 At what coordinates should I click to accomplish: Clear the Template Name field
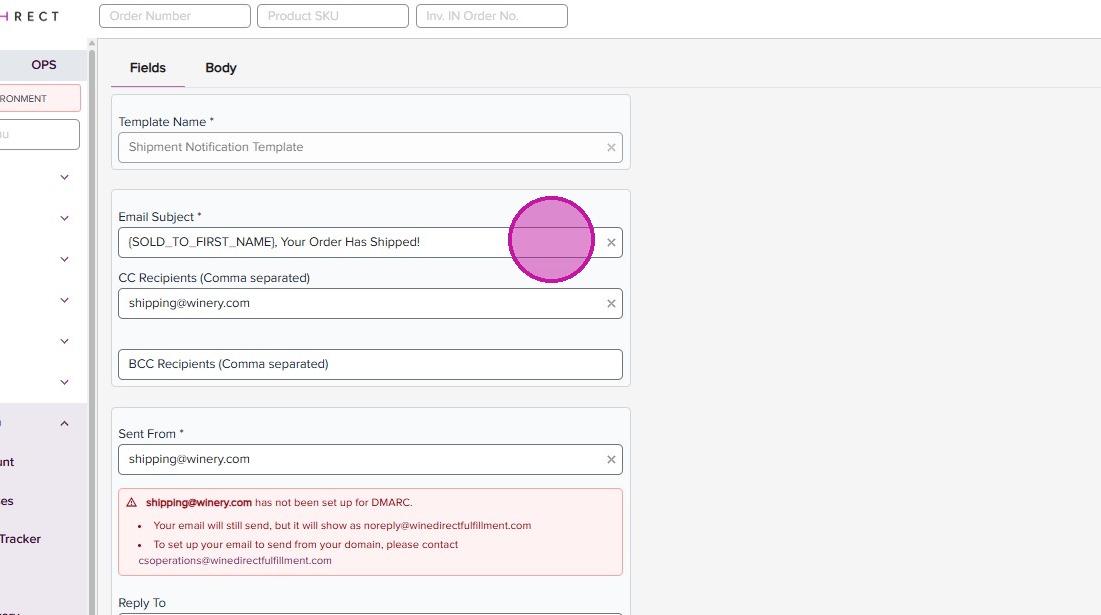click(611, 147)
